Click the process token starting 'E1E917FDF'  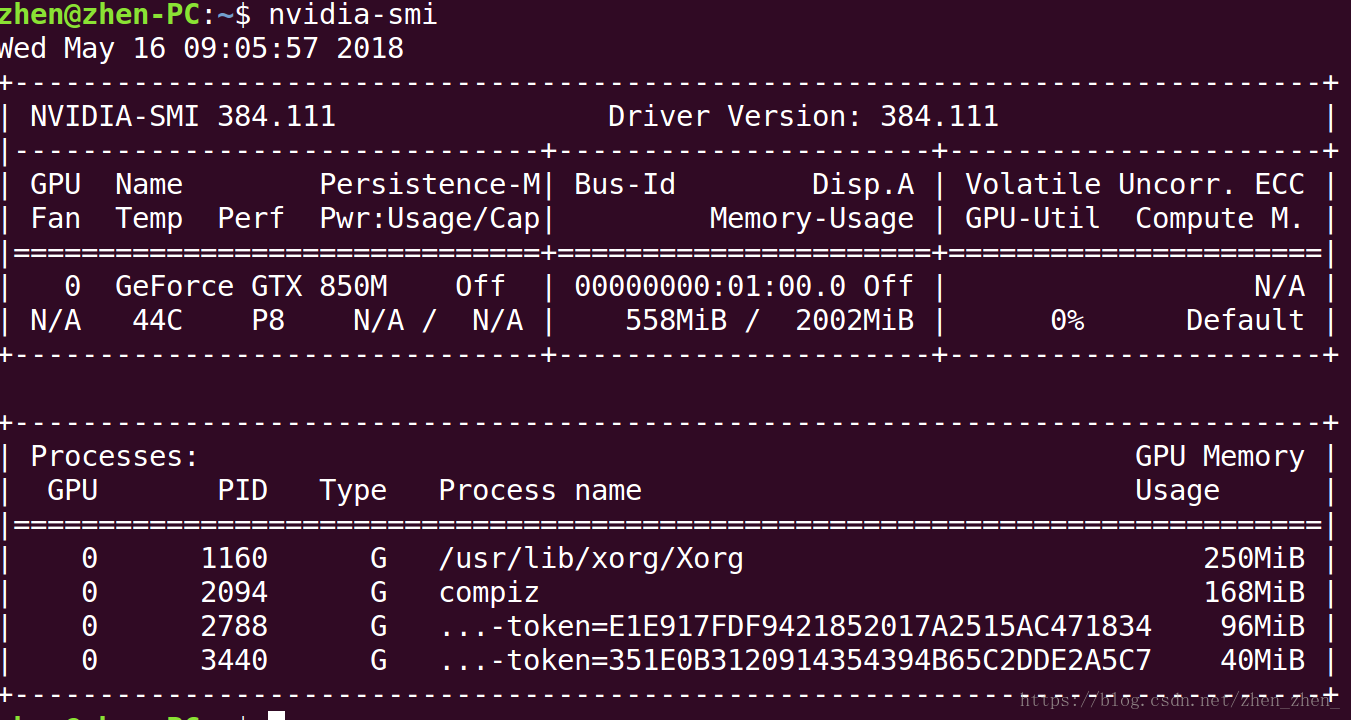[x=795, y=626]
